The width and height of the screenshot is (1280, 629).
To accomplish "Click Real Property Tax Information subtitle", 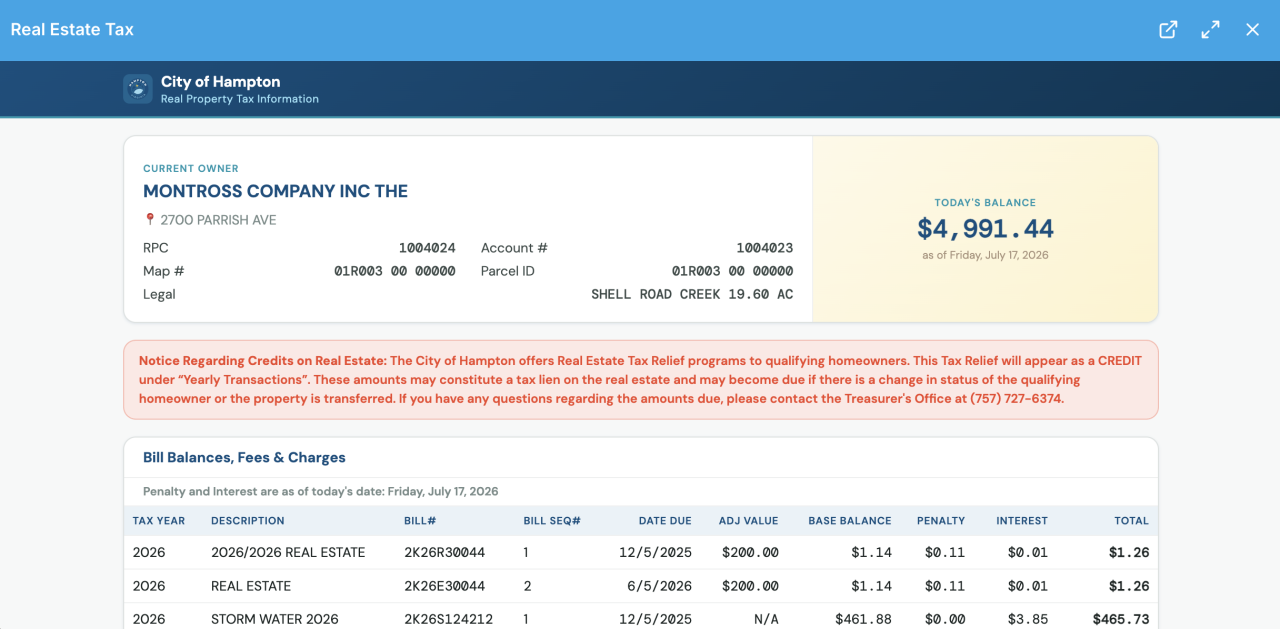I will [x=240, y=99].
